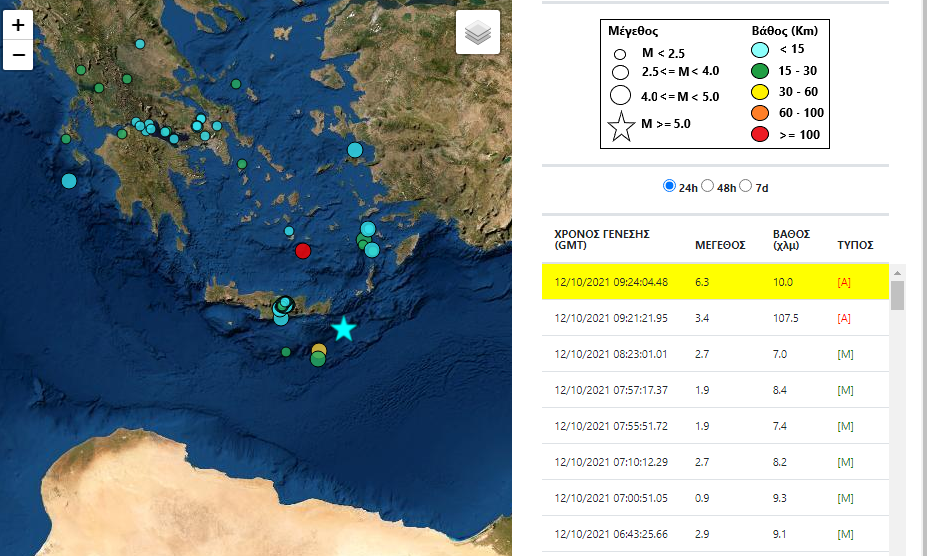Click the scrollbar up arrow of the list
The width and height of the screenshot is (927, 556).
click(897, 273)
